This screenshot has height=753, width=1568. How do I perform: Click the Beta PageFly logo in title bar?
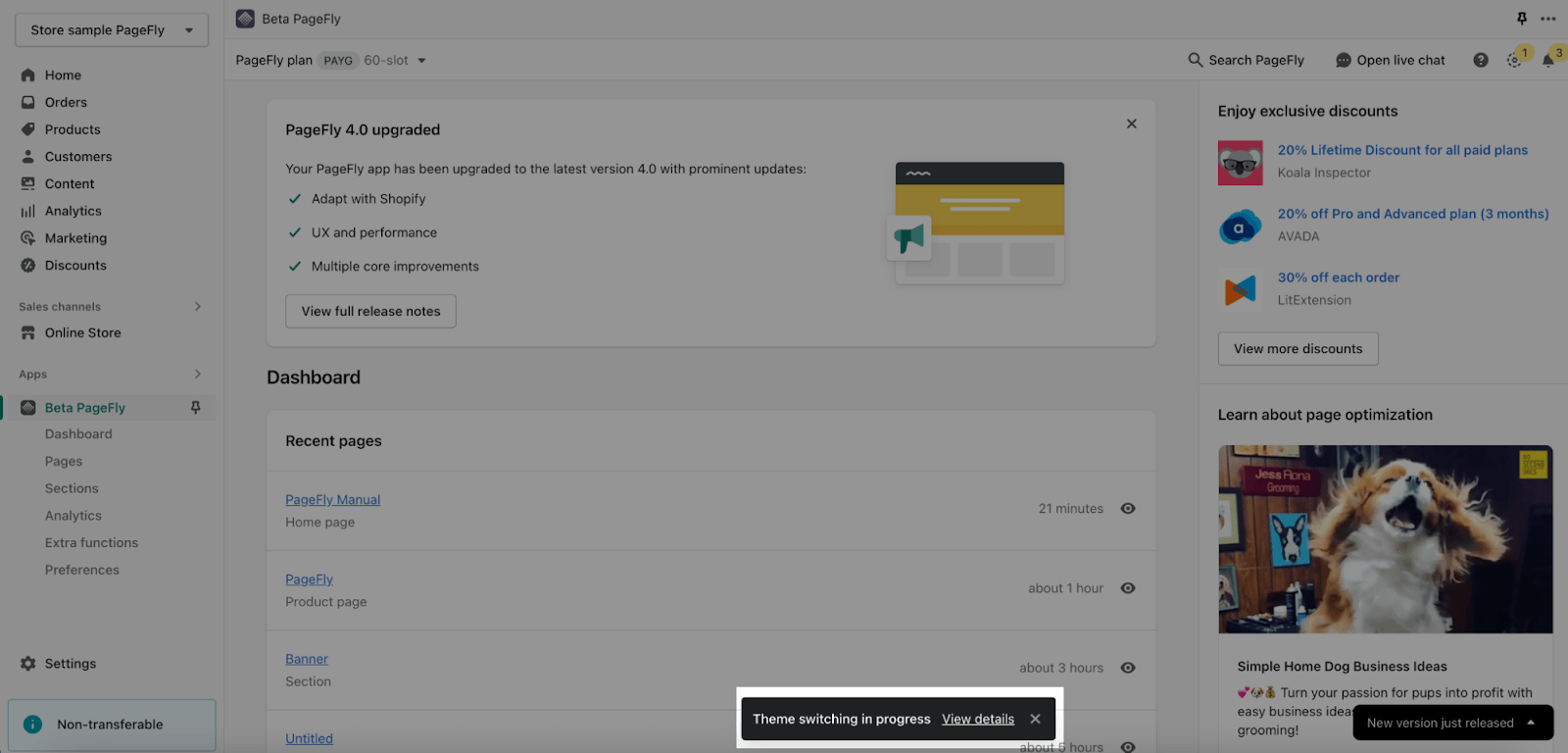[246, 19]
